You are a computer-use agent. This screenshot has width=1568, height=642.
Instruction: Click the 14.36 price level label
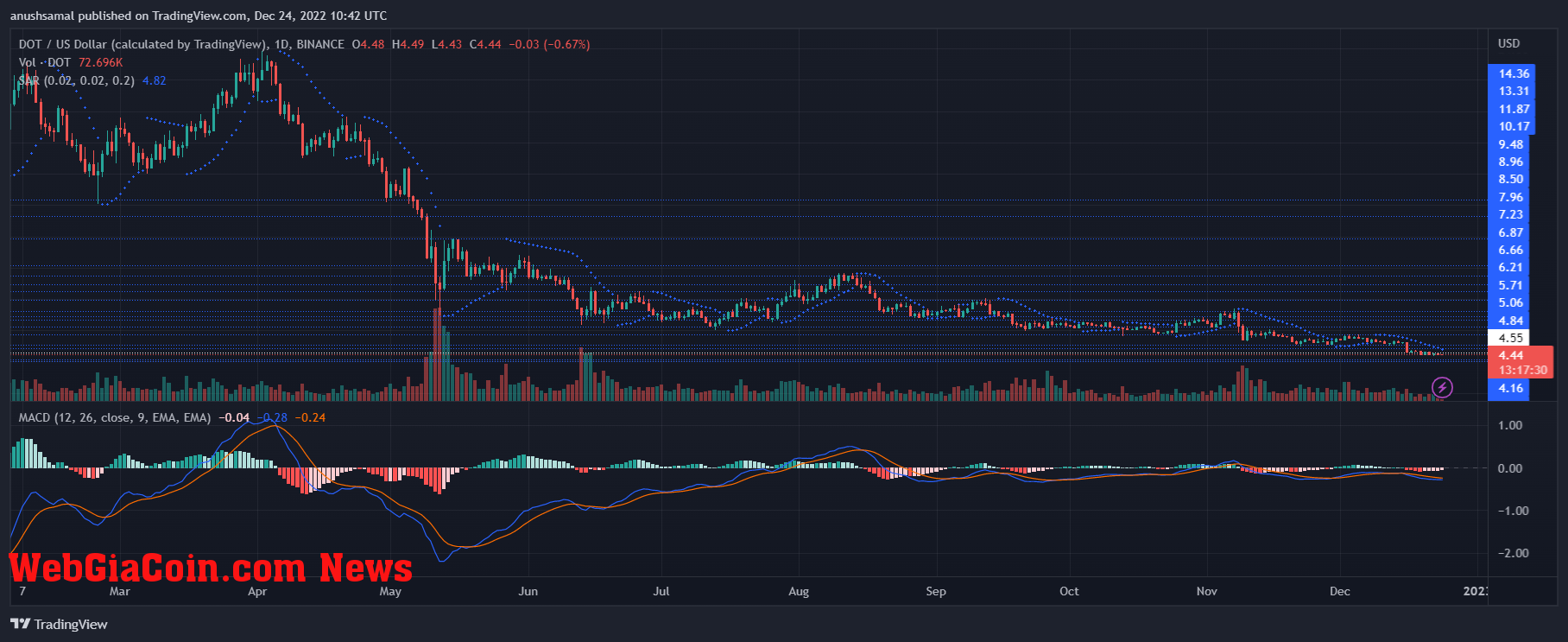[x=1514, y=73]
